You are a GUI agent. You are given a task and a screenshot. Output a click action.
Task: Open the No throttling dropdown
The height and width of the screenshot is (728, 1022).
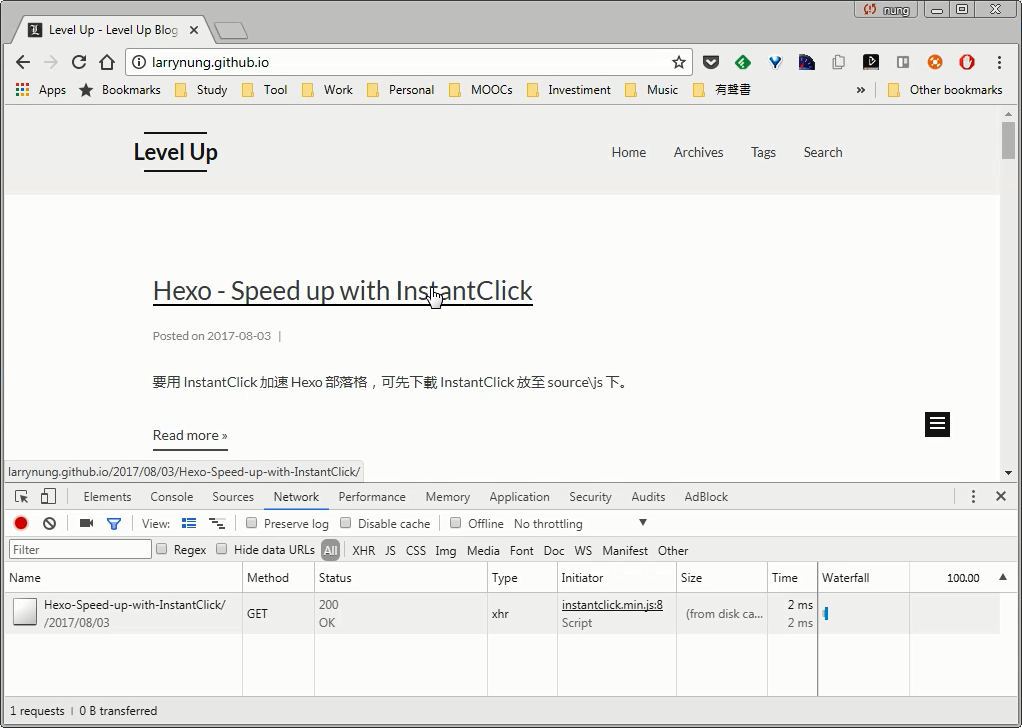coord(580,523)
